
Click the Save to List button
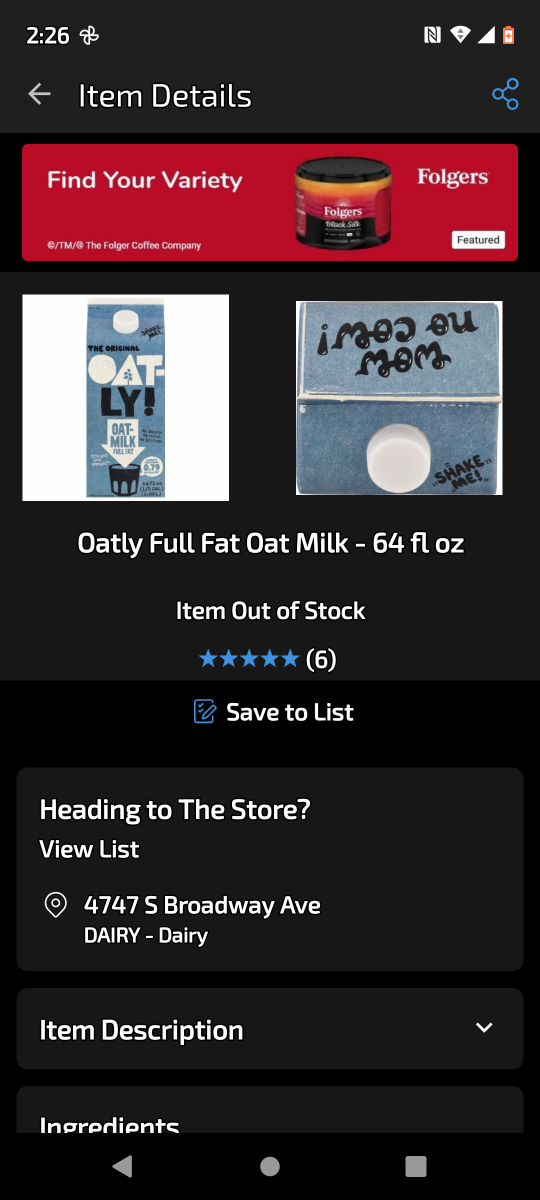[x=273, y=712]
